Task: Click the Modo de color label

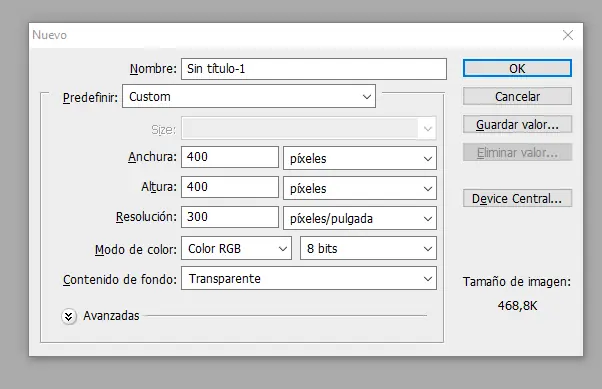Action: tap(136, 250)
